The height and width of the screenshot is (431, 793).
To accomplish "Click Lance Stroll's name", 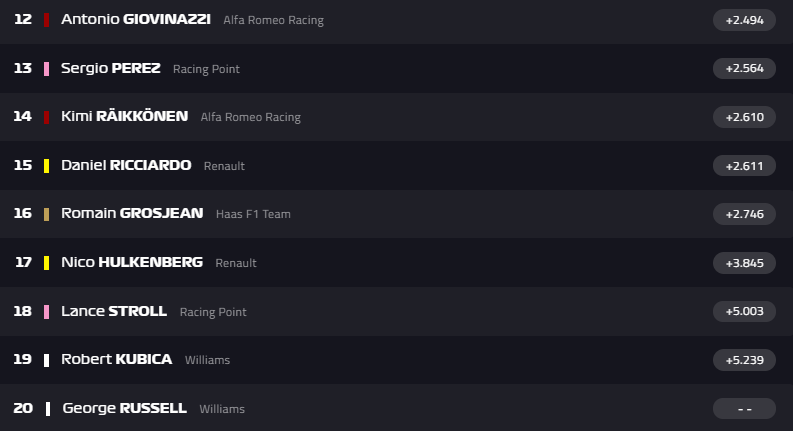I will (x=114, y=311).
